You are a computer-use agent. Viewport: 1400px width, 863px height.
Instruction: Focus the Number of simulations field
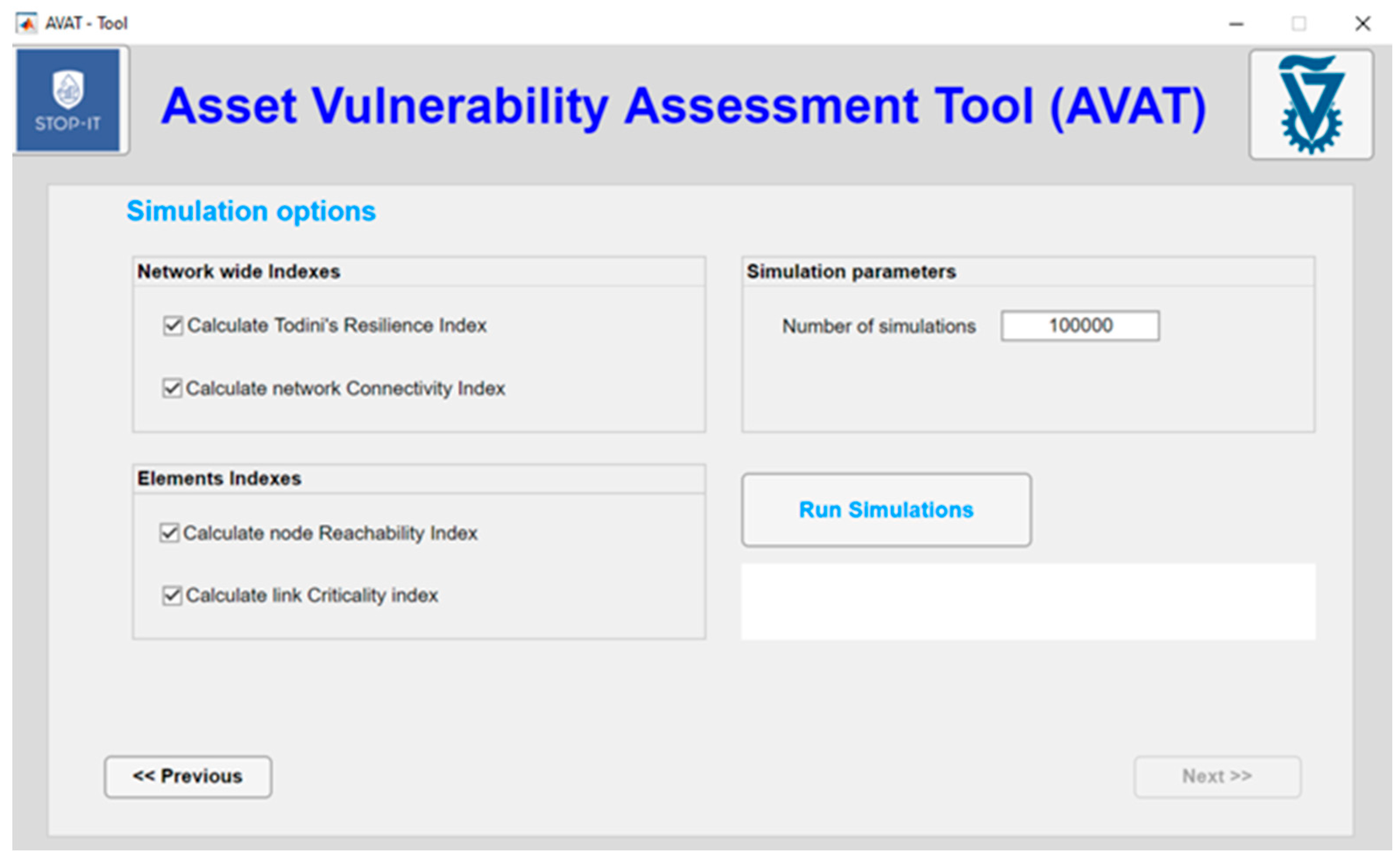click(1079, 326)
